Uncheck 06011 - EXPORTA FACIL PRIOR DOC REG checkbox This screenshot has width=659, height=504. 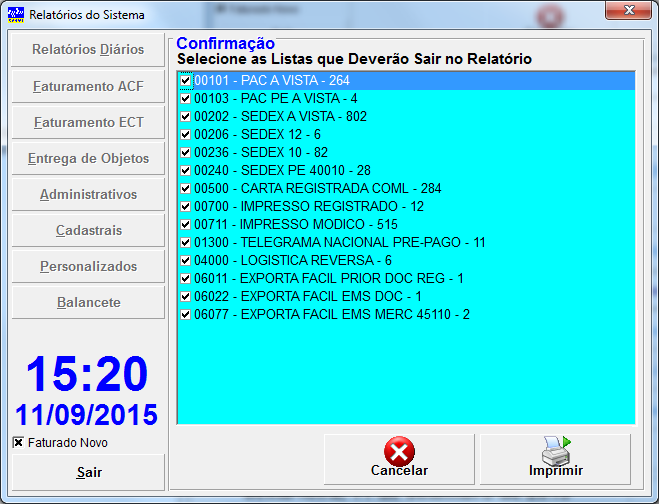[x=185, y=278]
